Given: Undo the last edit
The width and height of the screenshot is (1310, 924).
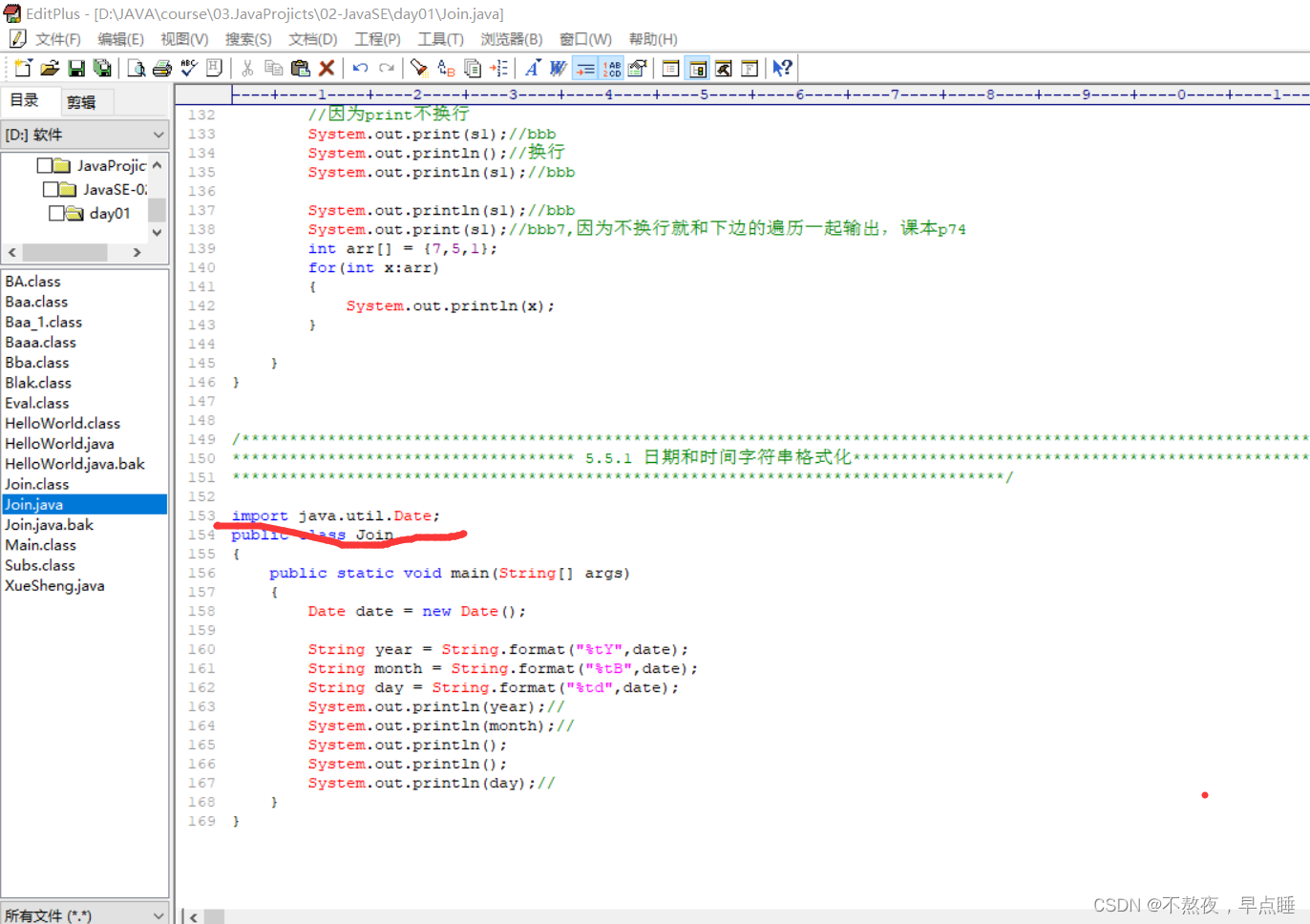Looking at the screenshot, I should (360, 68).
